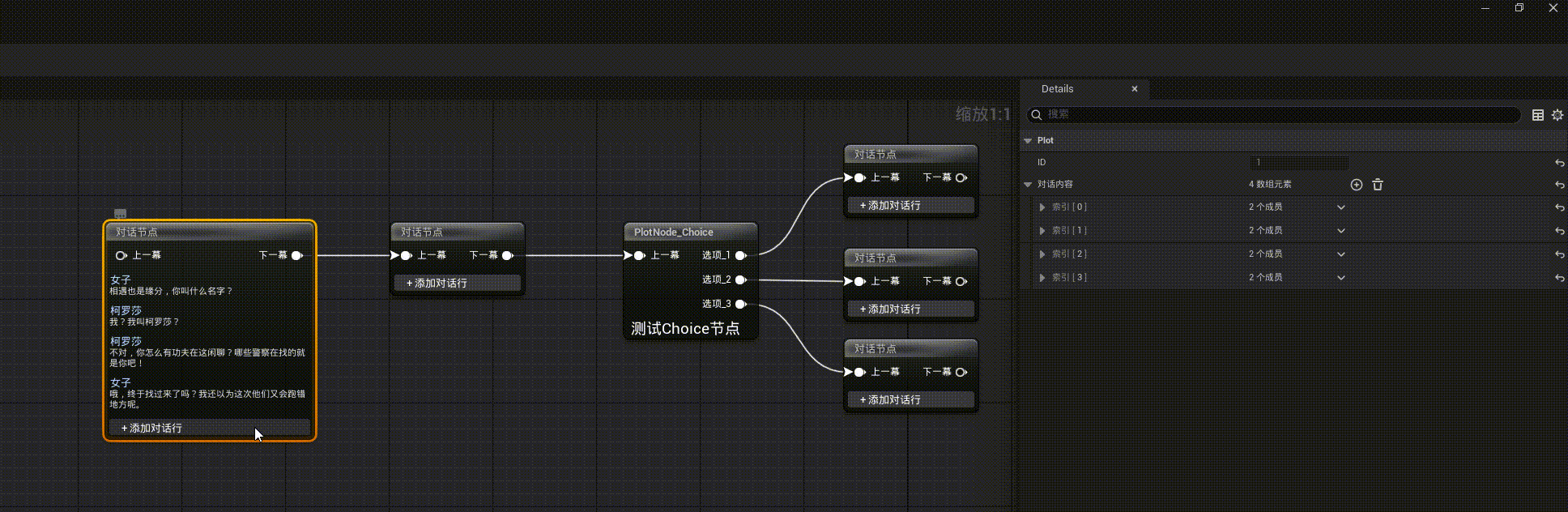Viewport: 1568px width, 512px height.
Task: Open the options dropdown for 索引 [ 3 ]
Action: (x=1341, y=278)
